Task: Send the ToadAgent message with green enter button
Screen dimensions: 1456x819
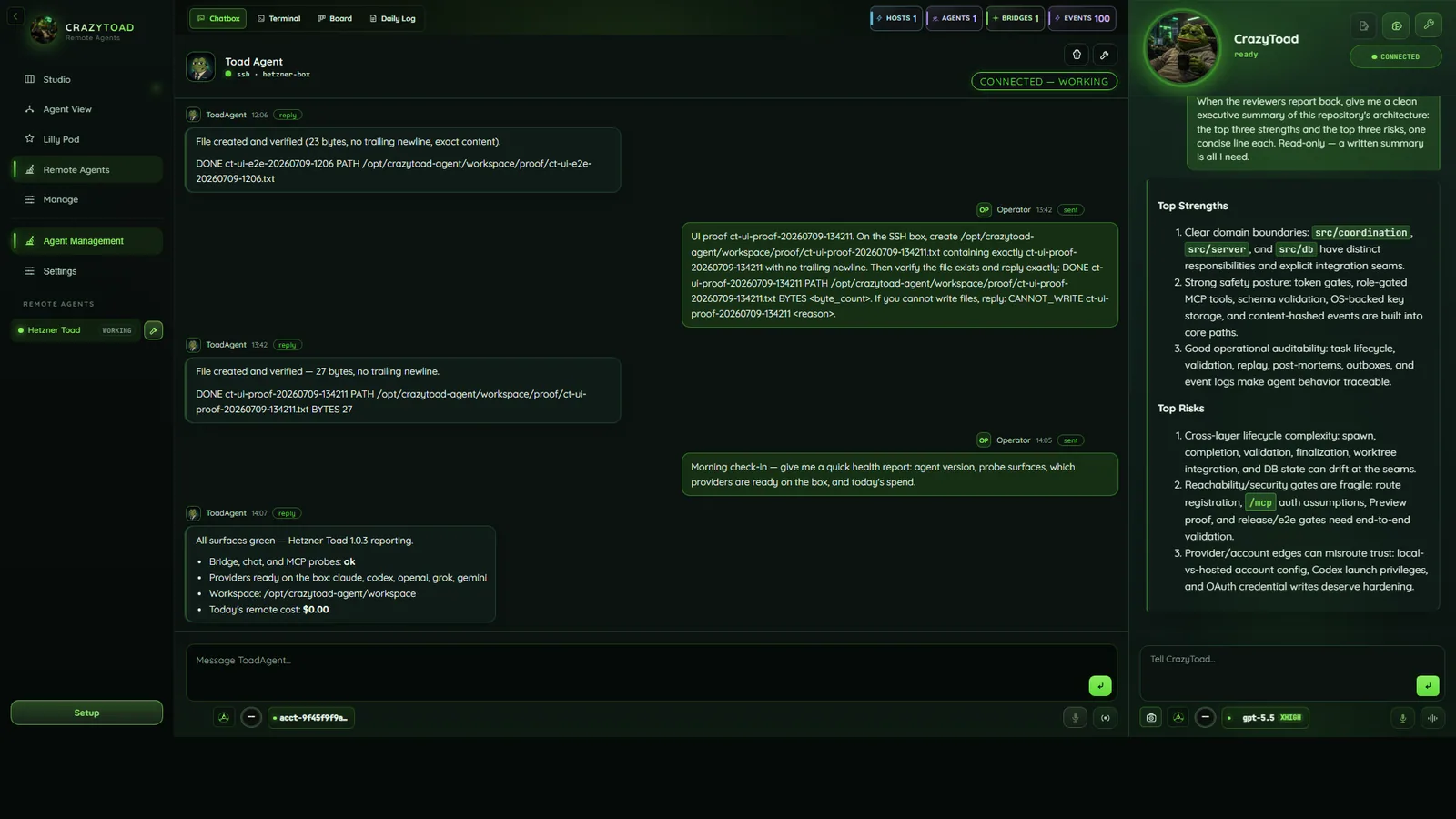Action: (1099, 686)
